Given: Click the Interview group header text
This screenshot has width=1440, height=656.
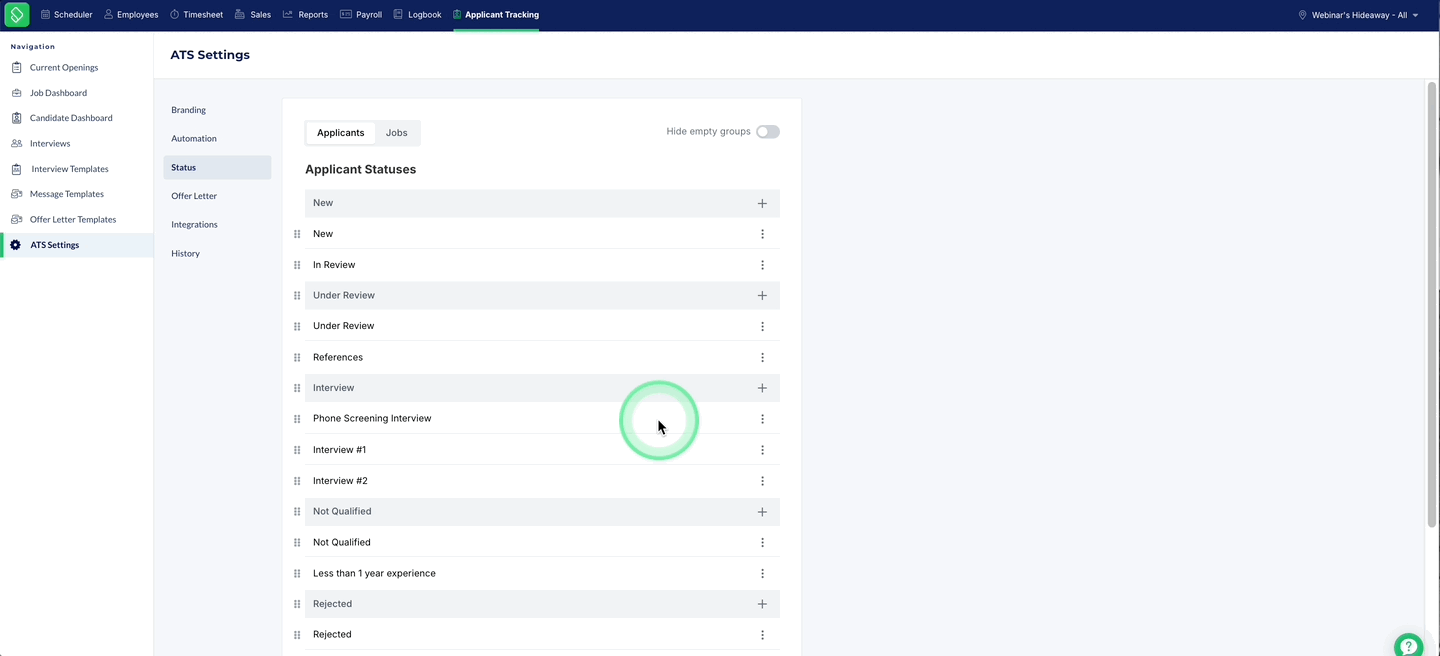Looking at the screenshot, I should pos(333,388).
